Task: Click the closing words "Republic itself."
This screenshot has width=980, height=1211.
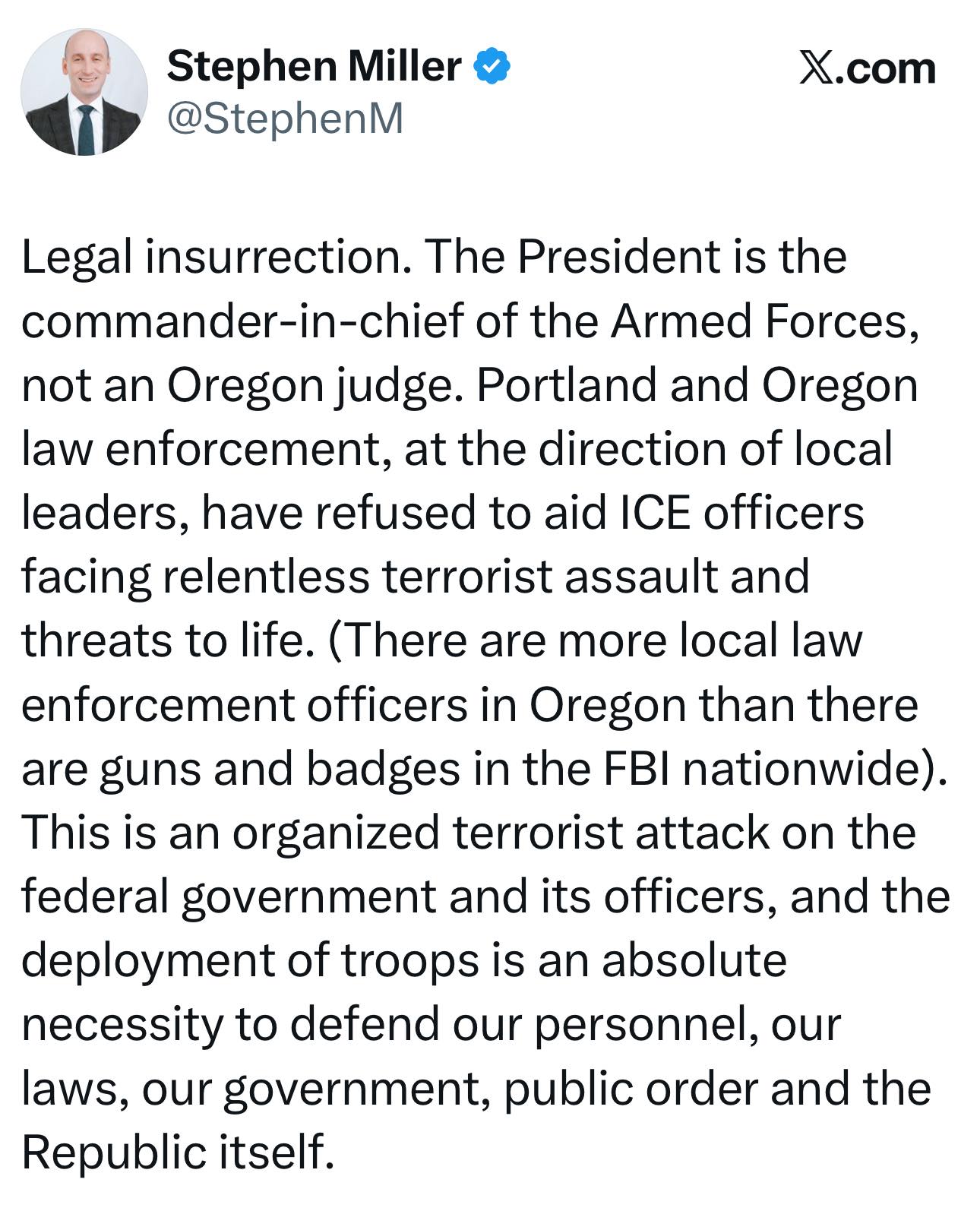Action: pyautogui.click(x=178, y=1152)
